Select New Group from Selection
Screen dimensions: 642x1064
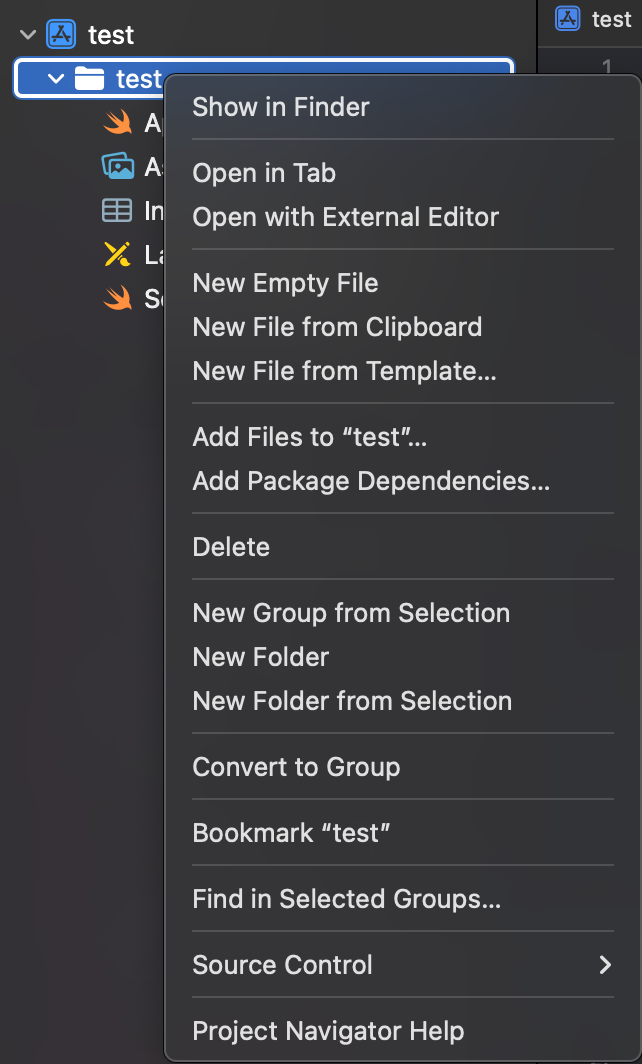[351, 613]
